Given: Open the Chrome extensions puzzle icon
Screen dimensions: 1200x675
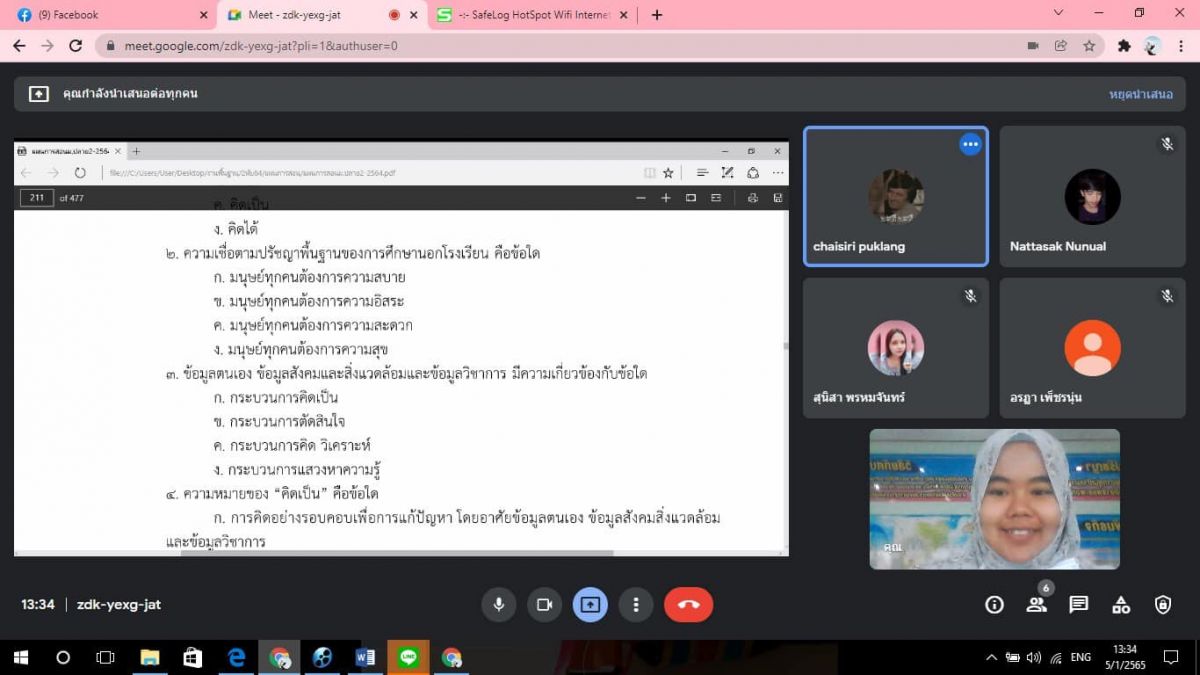Looking at the screenshot, I should (x=1124, y=46).
